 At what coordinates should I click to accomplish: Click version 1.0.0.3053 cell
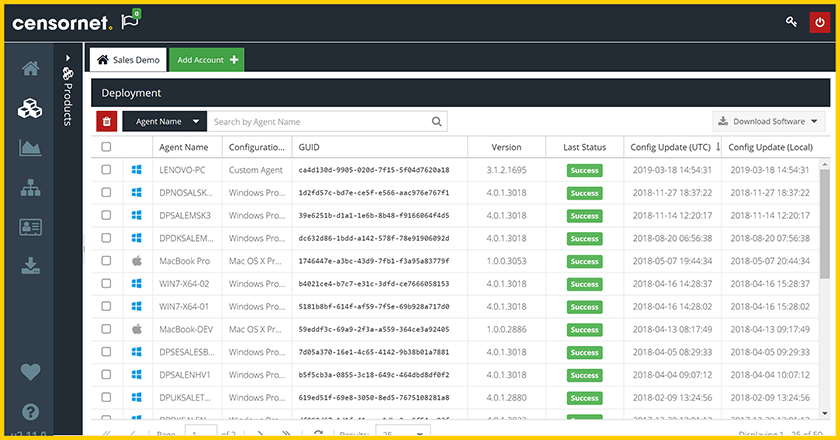click(x=506, y=261)
